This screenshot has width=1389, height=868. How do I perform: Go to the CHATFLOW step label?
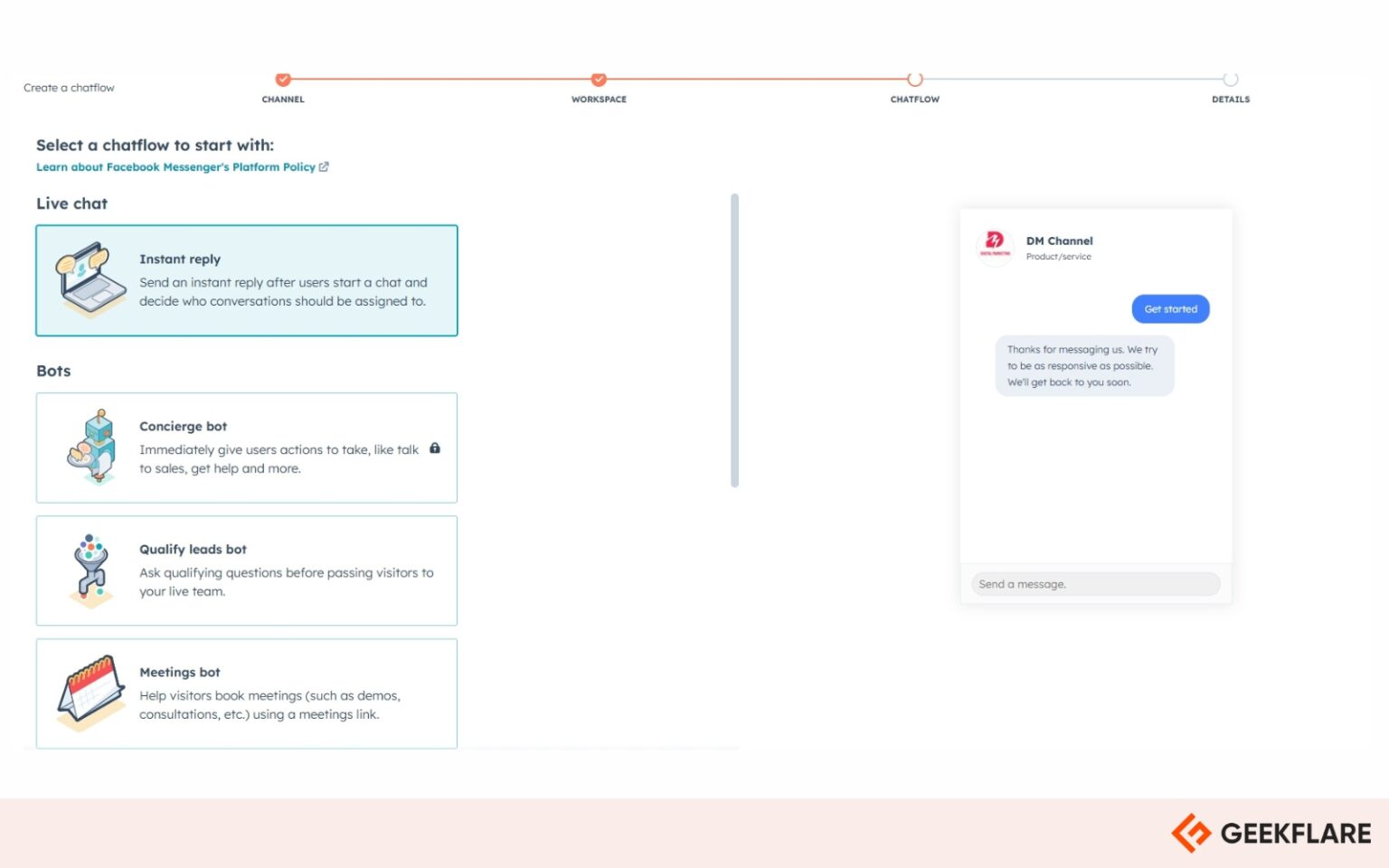[915, 99]
